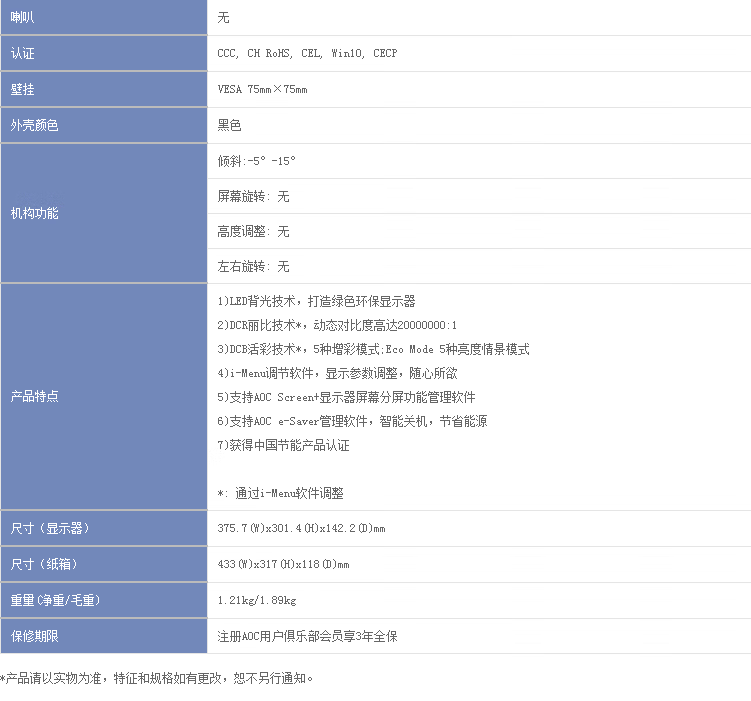Click the 5)支持AOC Screen+ feature line
Viewport: 751px width, 701px height.
[x=346, y=397]
